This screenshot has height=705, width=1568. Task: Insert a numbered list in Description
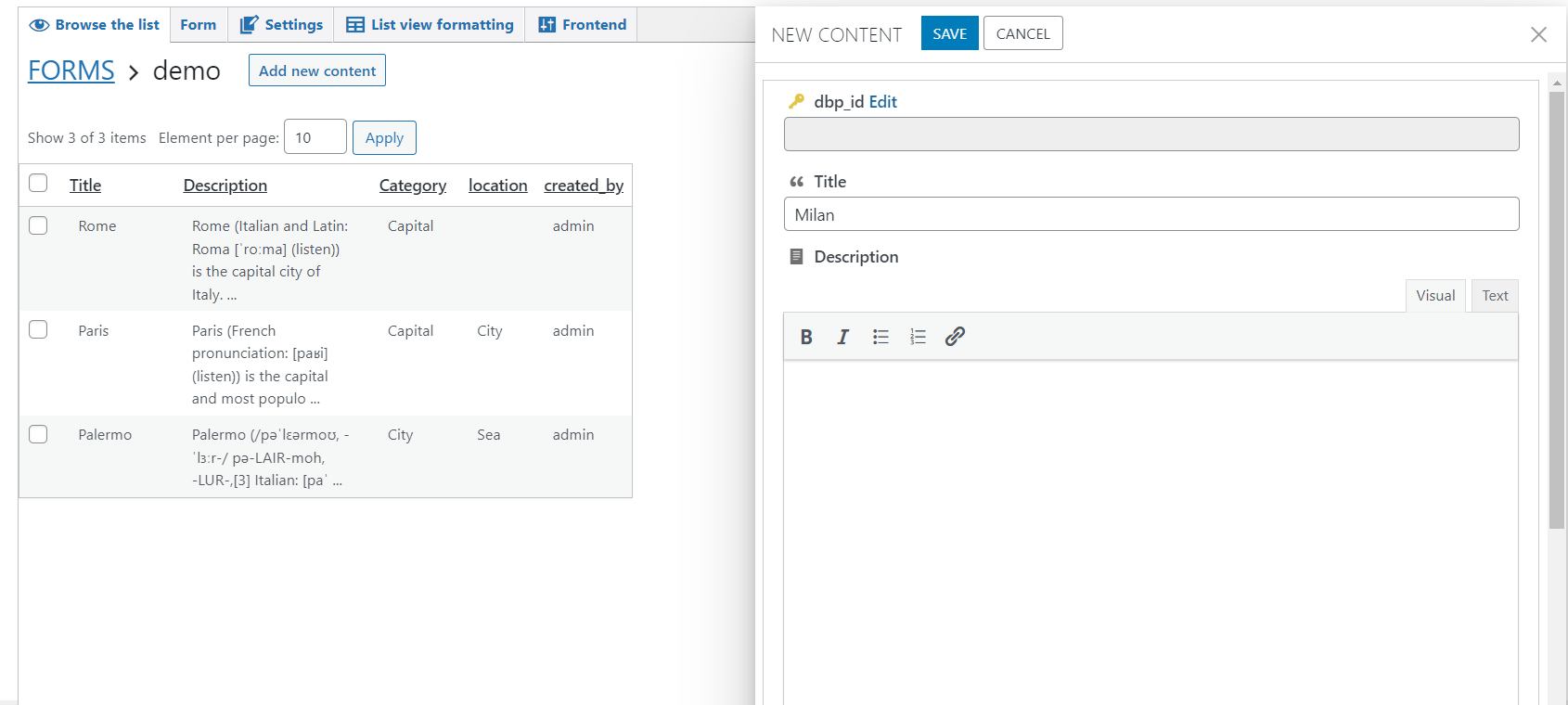click(x=918, y=337)
